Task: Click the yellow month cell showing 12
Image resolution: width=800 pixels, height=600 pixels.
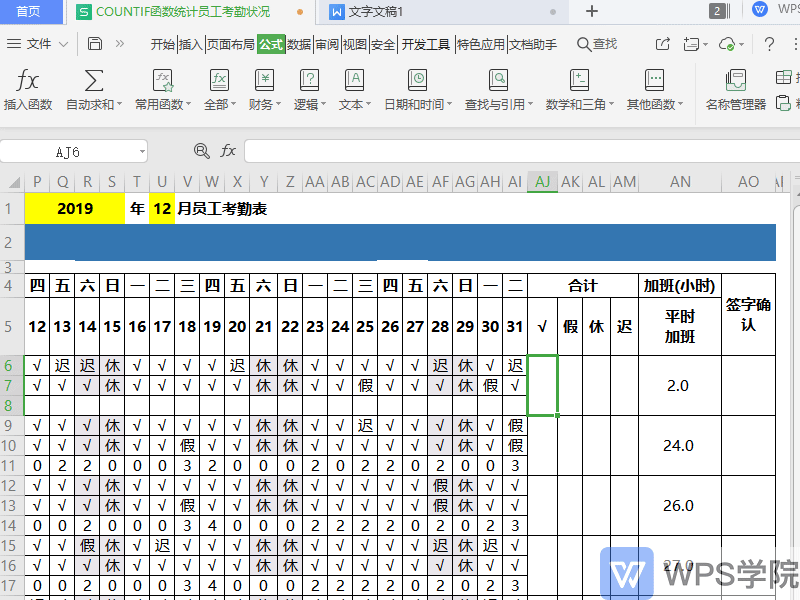Action: pyautogui.click(x=162, y=208)
